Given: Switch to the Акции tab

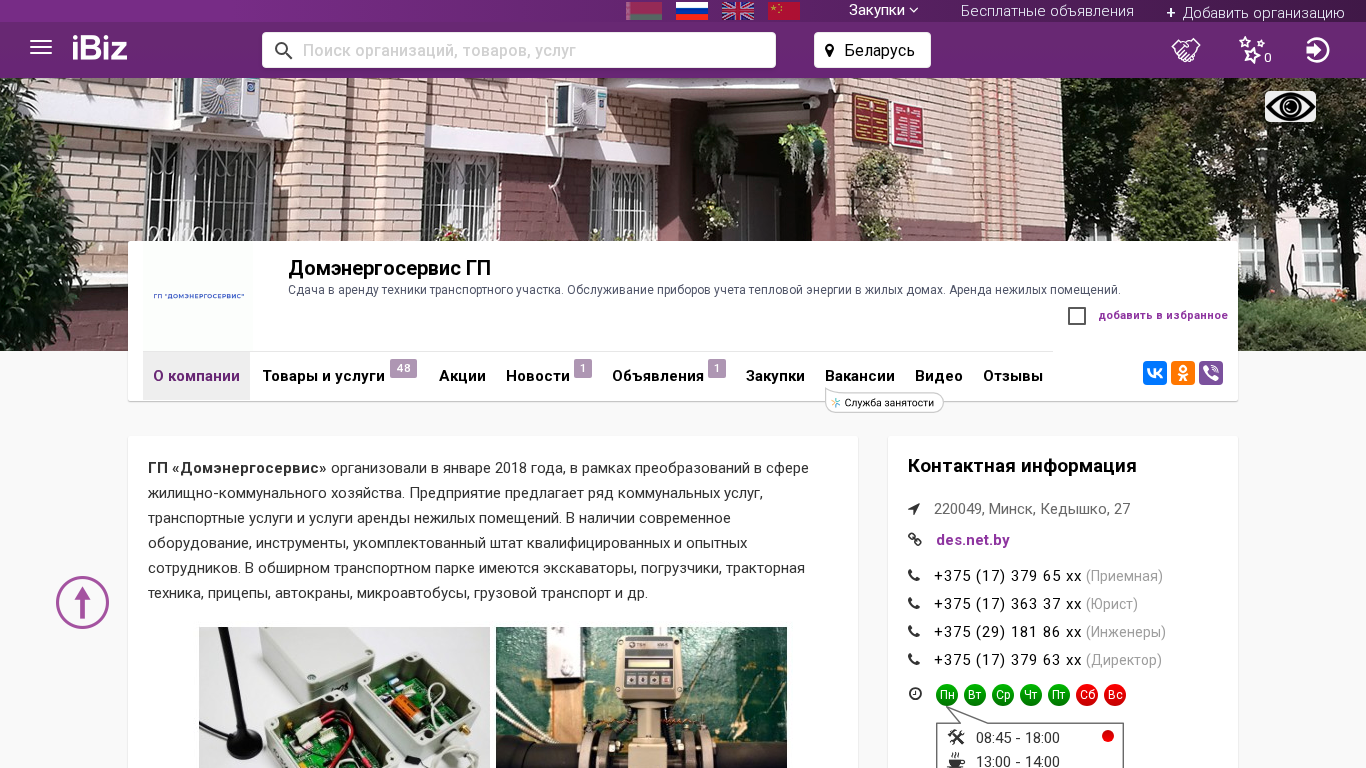Looking at the screenshot, I should pyautogui.click(x=462, y=376).
